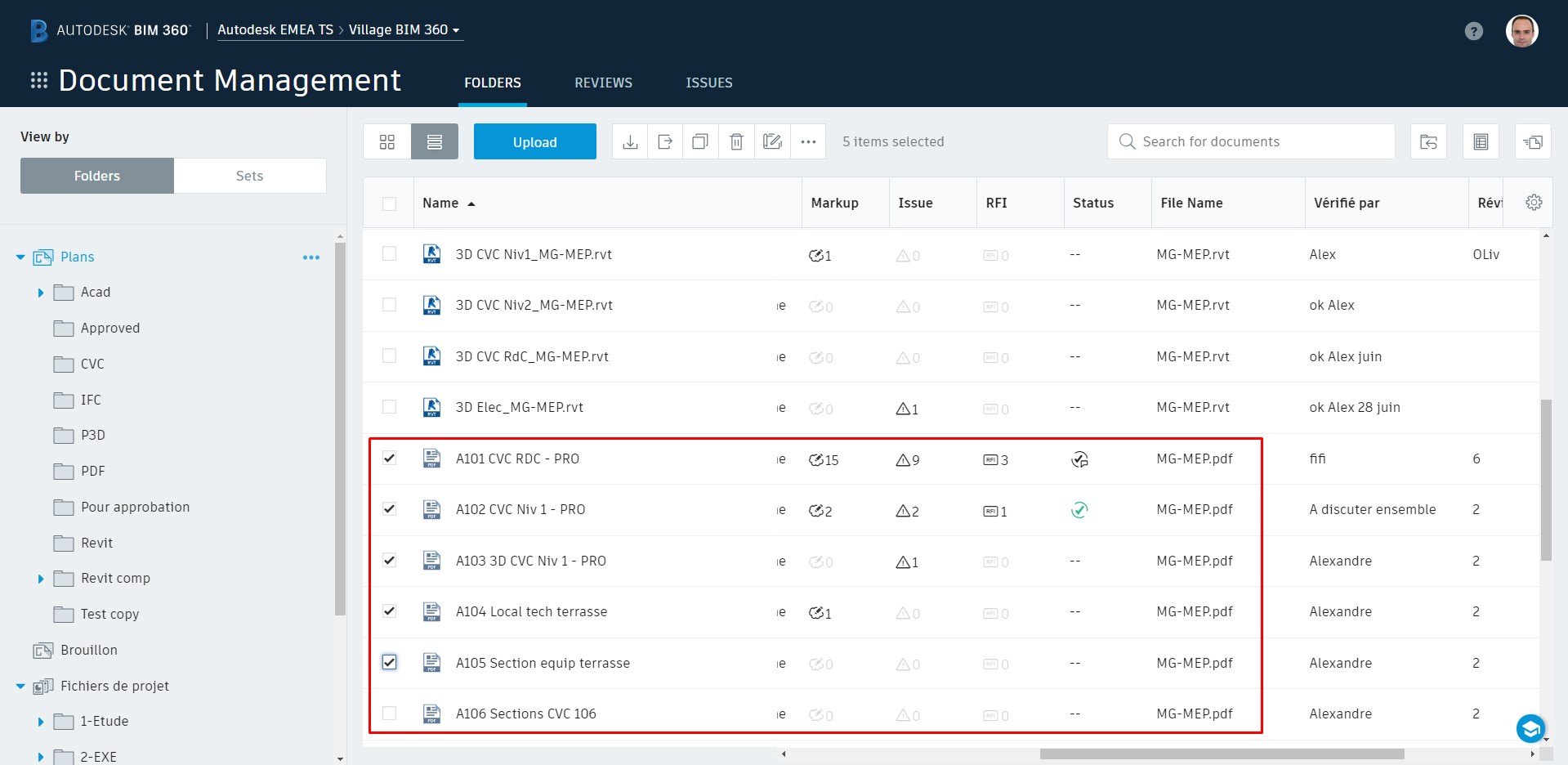Download the selected documents
Screen dimensions: 1568x765
pyautogui.click(x=630, y=141)
